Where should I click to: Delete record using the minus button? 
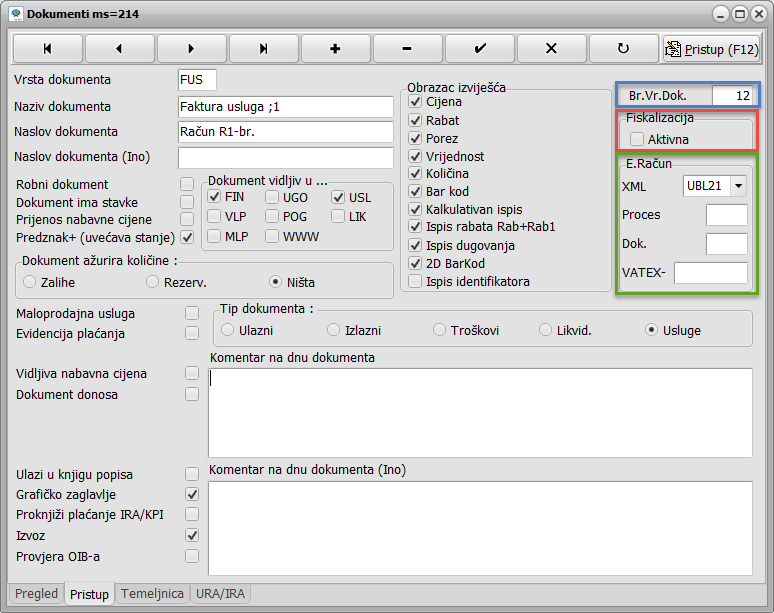407,48
